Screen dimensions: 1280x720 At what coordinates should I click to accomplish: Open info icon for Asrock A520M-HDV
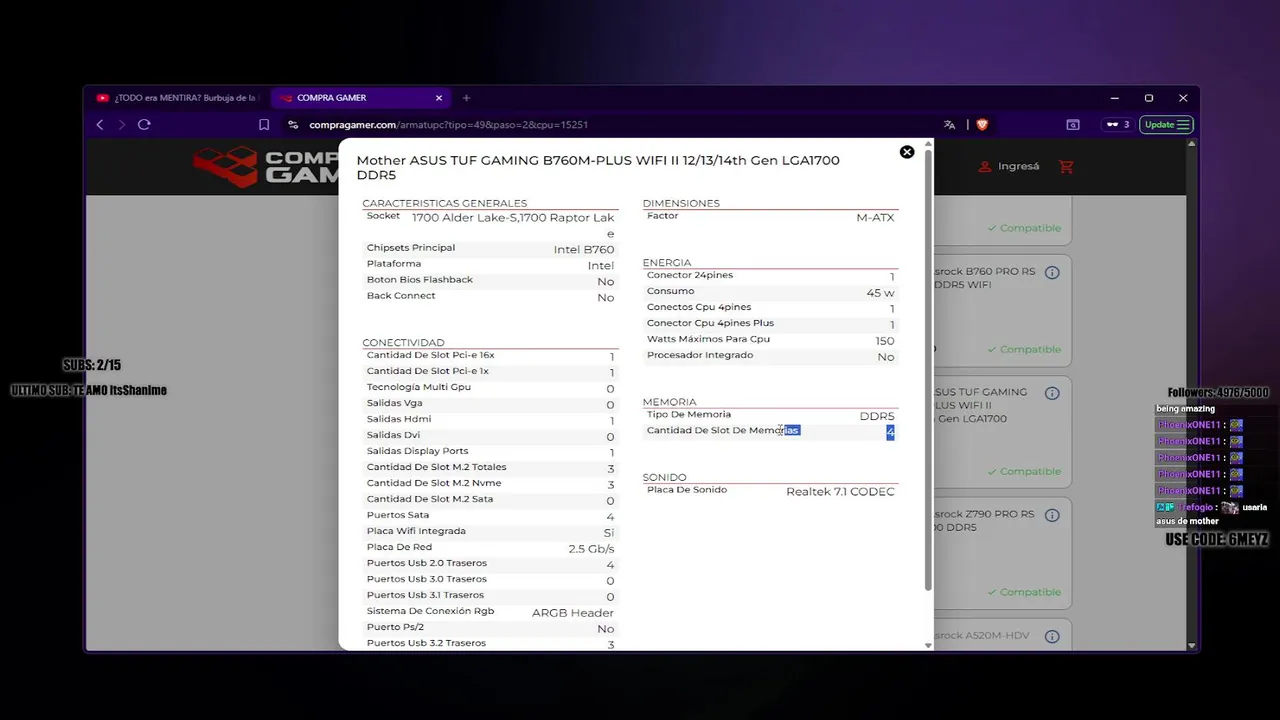pyautogui.click(x=1052, y=636)
